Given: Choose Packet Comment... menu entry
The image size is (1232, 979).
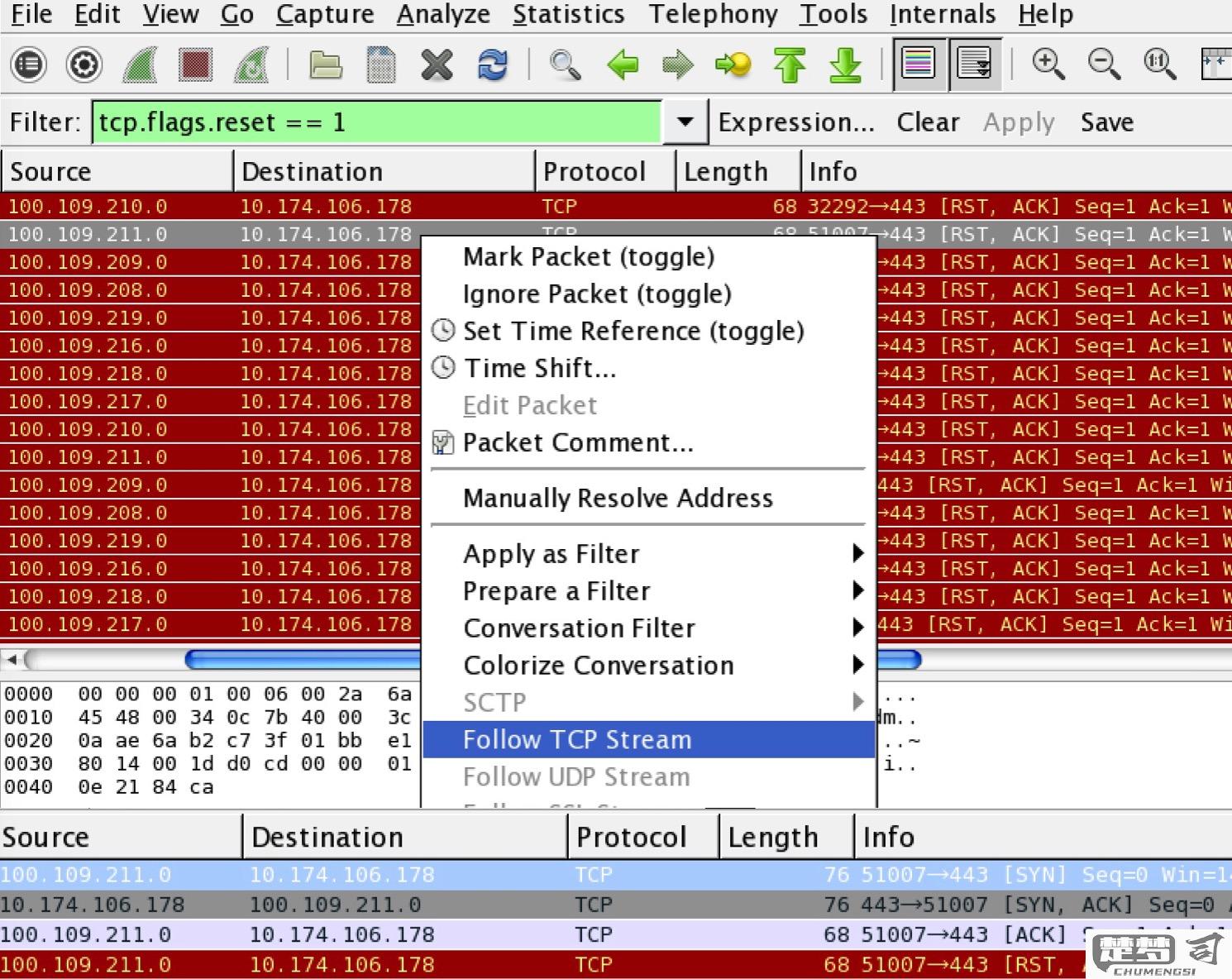Looking at the screenshot, I should coord(578,442).
